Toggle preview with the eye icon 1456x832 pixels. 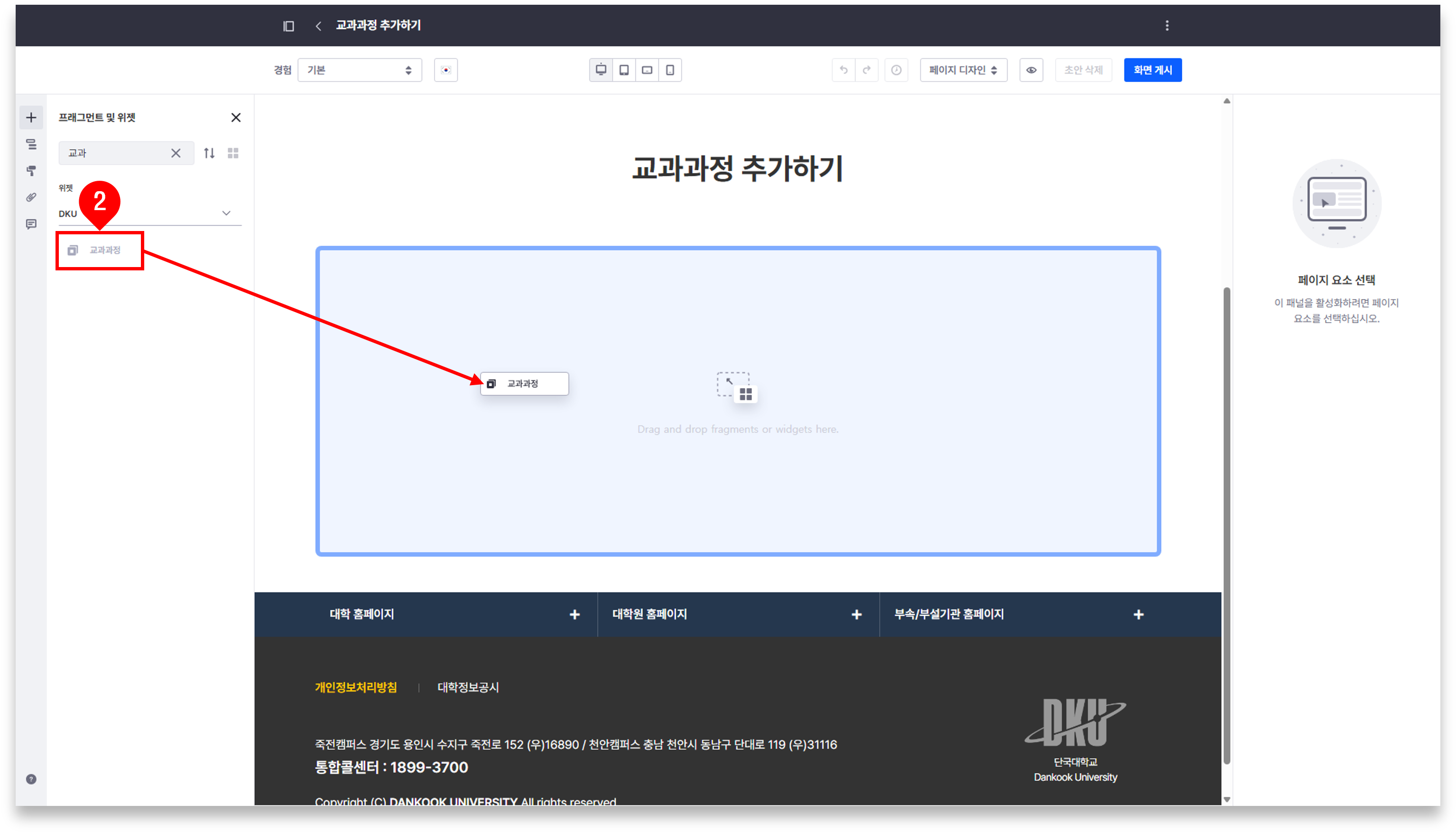1031,70
